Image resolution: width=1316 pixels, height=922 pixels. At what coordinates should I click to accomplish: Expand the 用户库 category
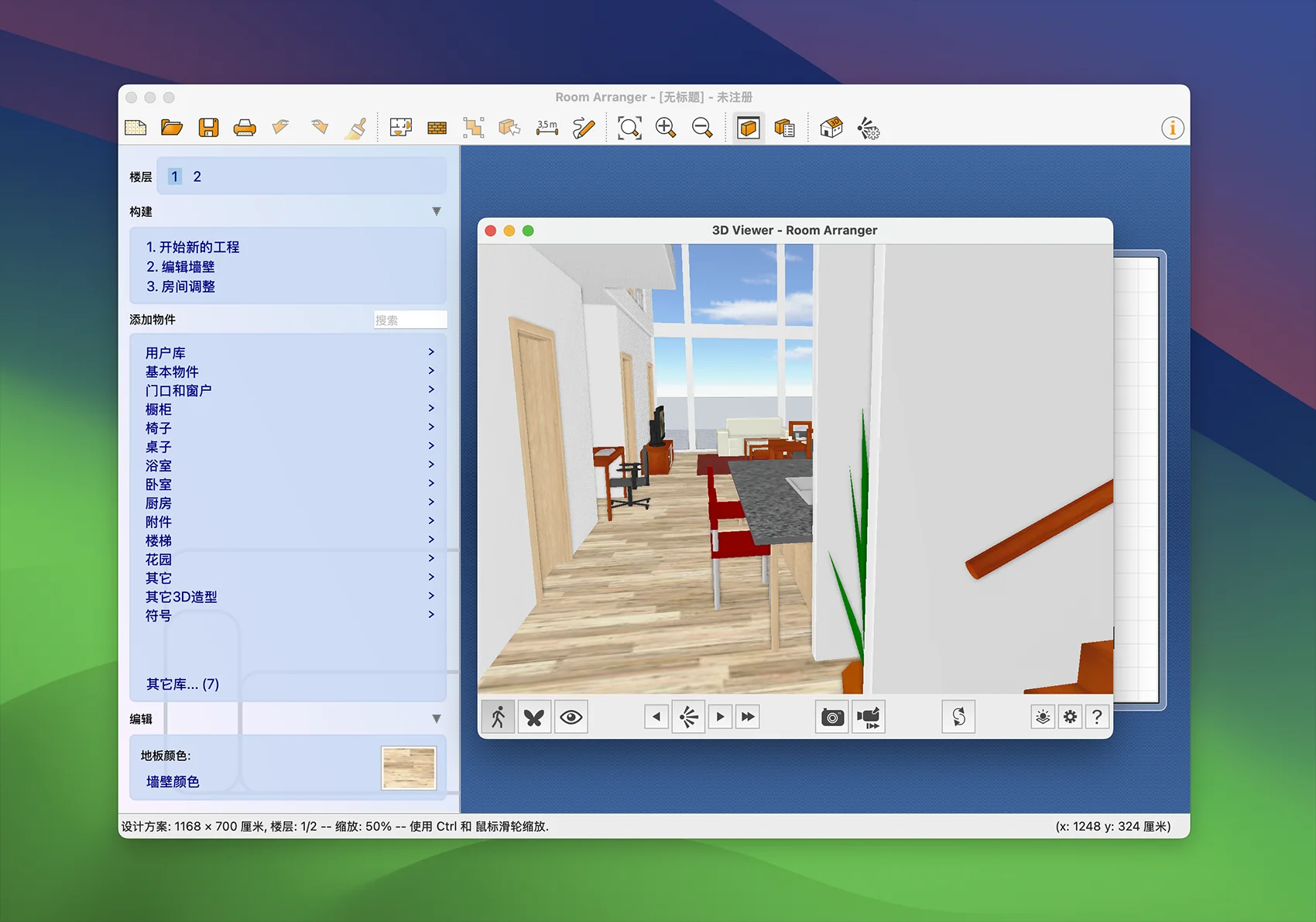[290, 353]
